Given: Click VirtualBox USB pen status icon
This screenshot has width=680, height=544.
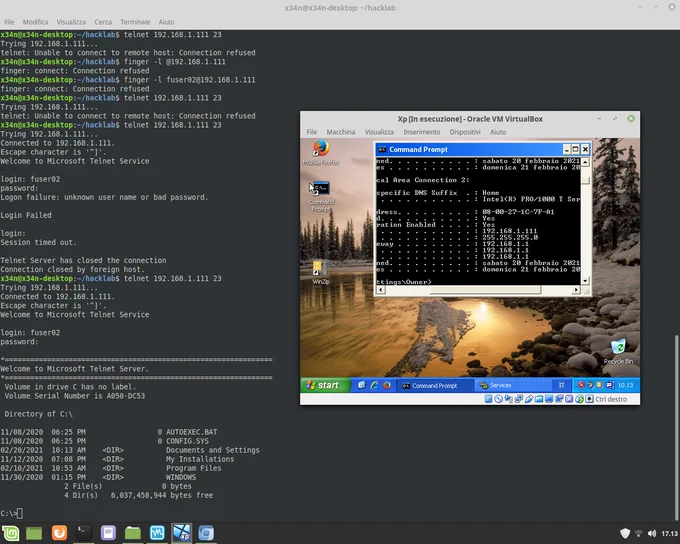Looking at the screenshot, I should click(529, 399).
